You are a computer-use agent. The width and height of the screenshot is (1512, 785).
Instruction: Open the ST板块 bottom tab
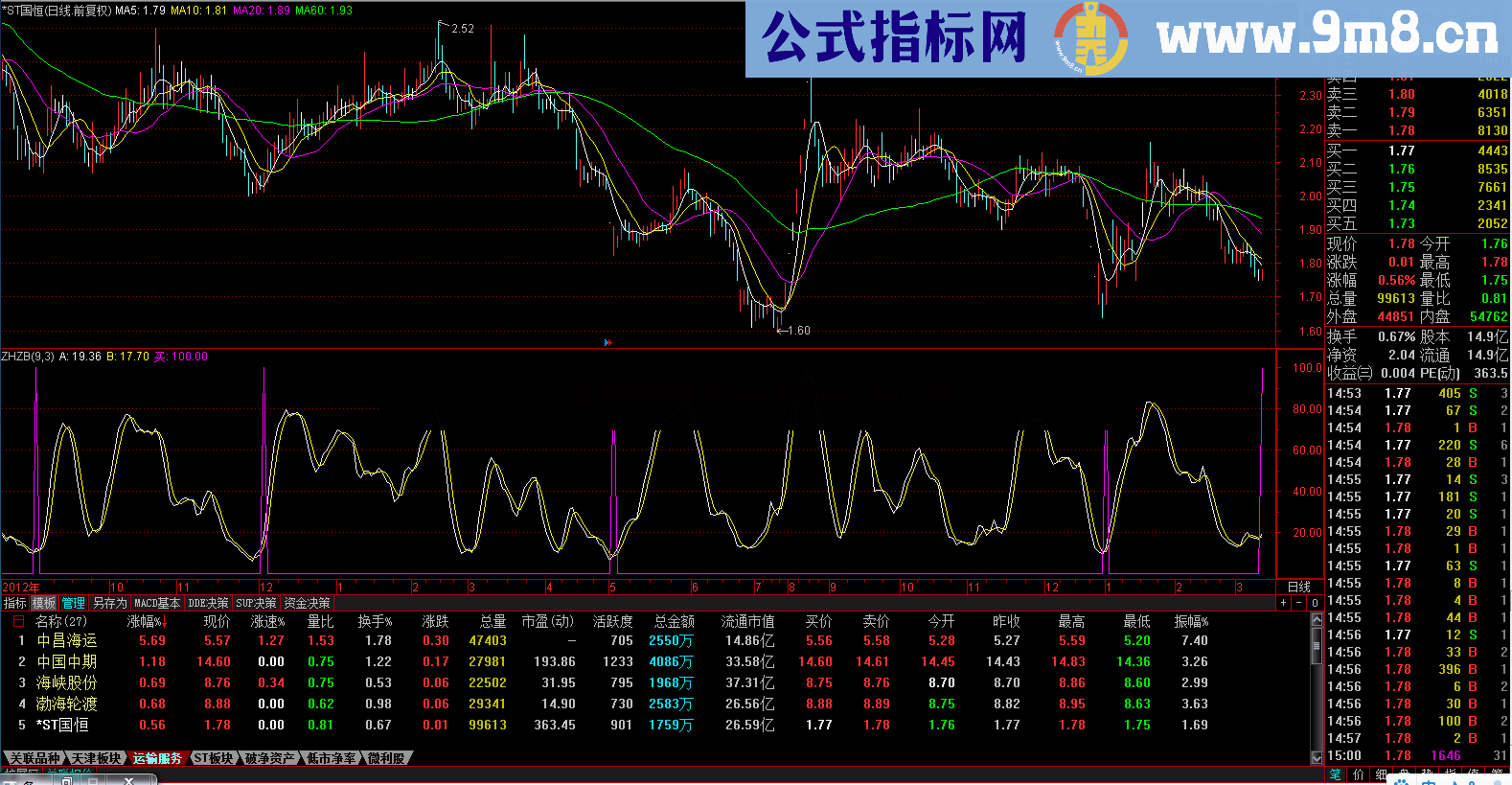coord(214,758)
